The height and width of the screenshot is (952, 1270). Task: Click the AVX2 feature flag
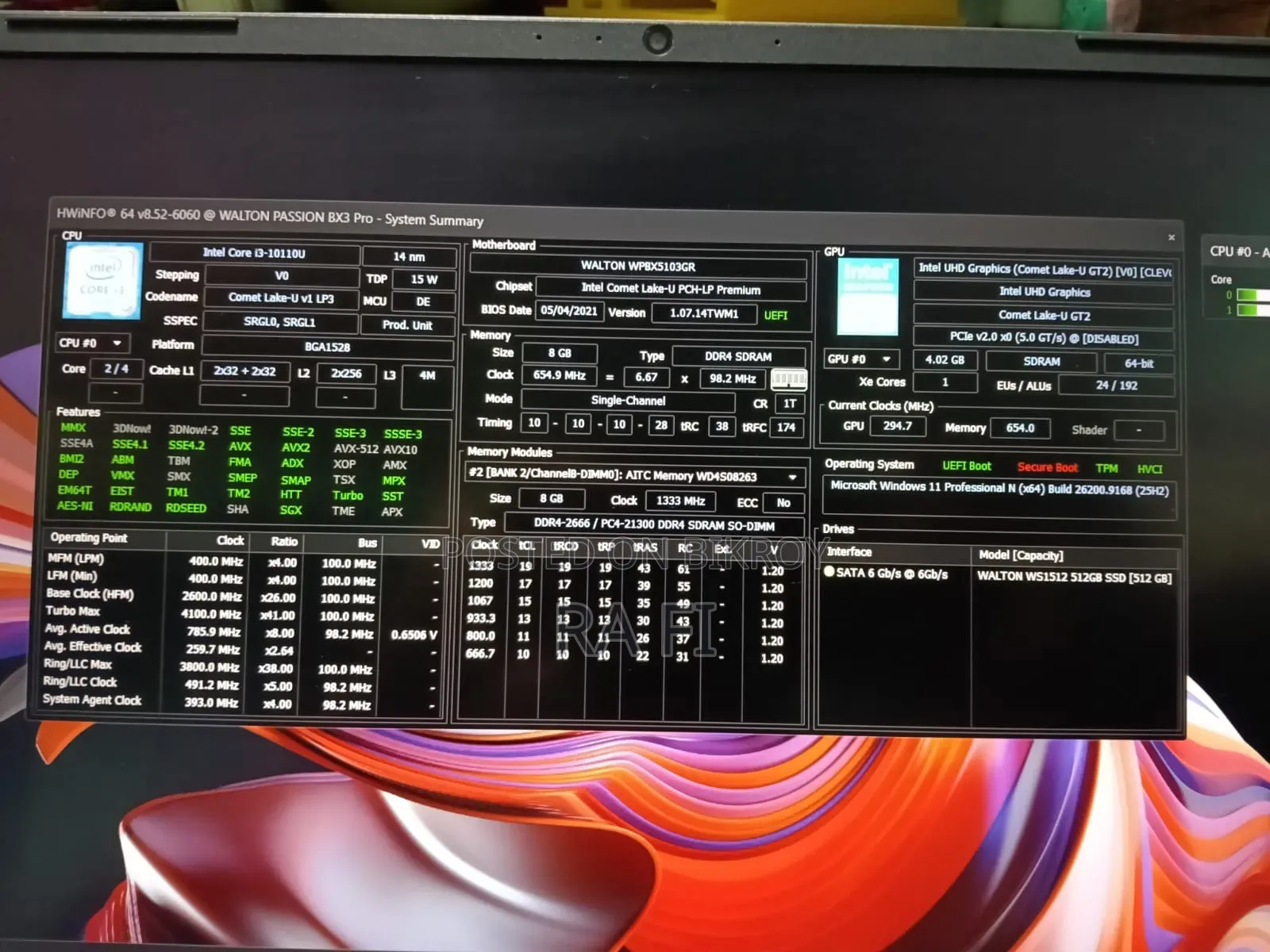point(295,447)
